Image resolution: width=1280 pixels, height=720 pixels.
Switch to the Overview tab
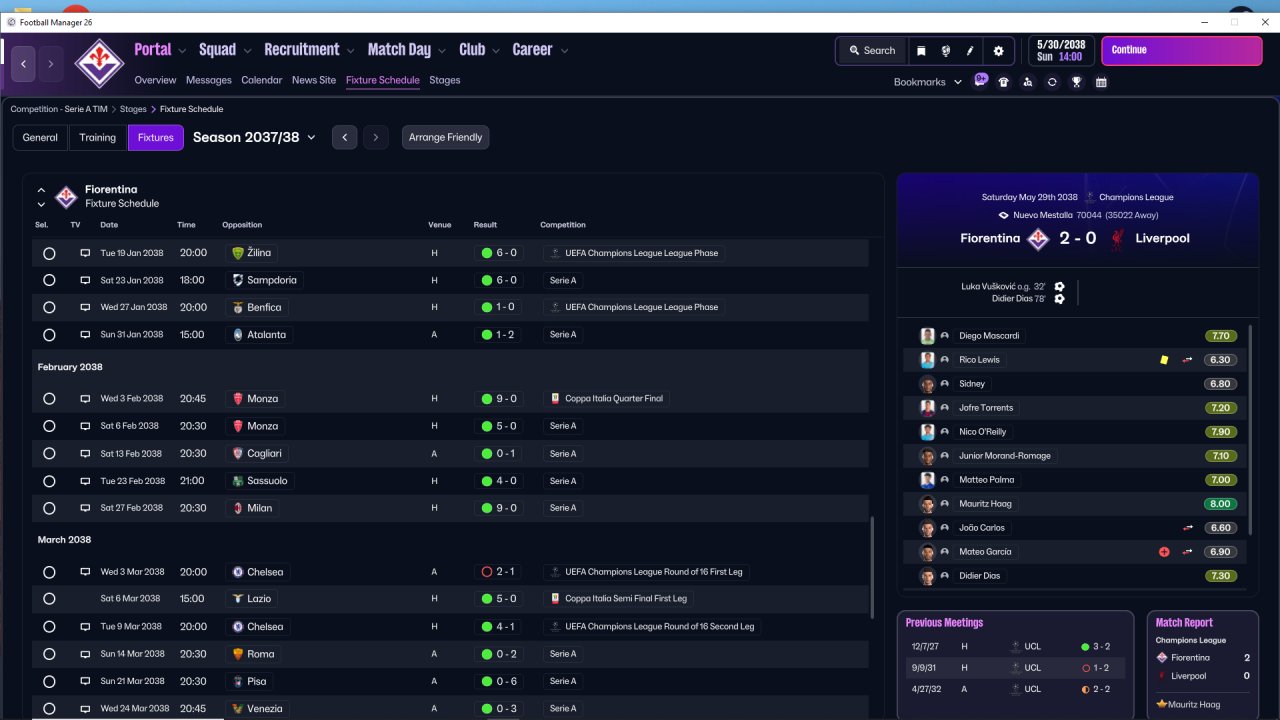(155, 80)
